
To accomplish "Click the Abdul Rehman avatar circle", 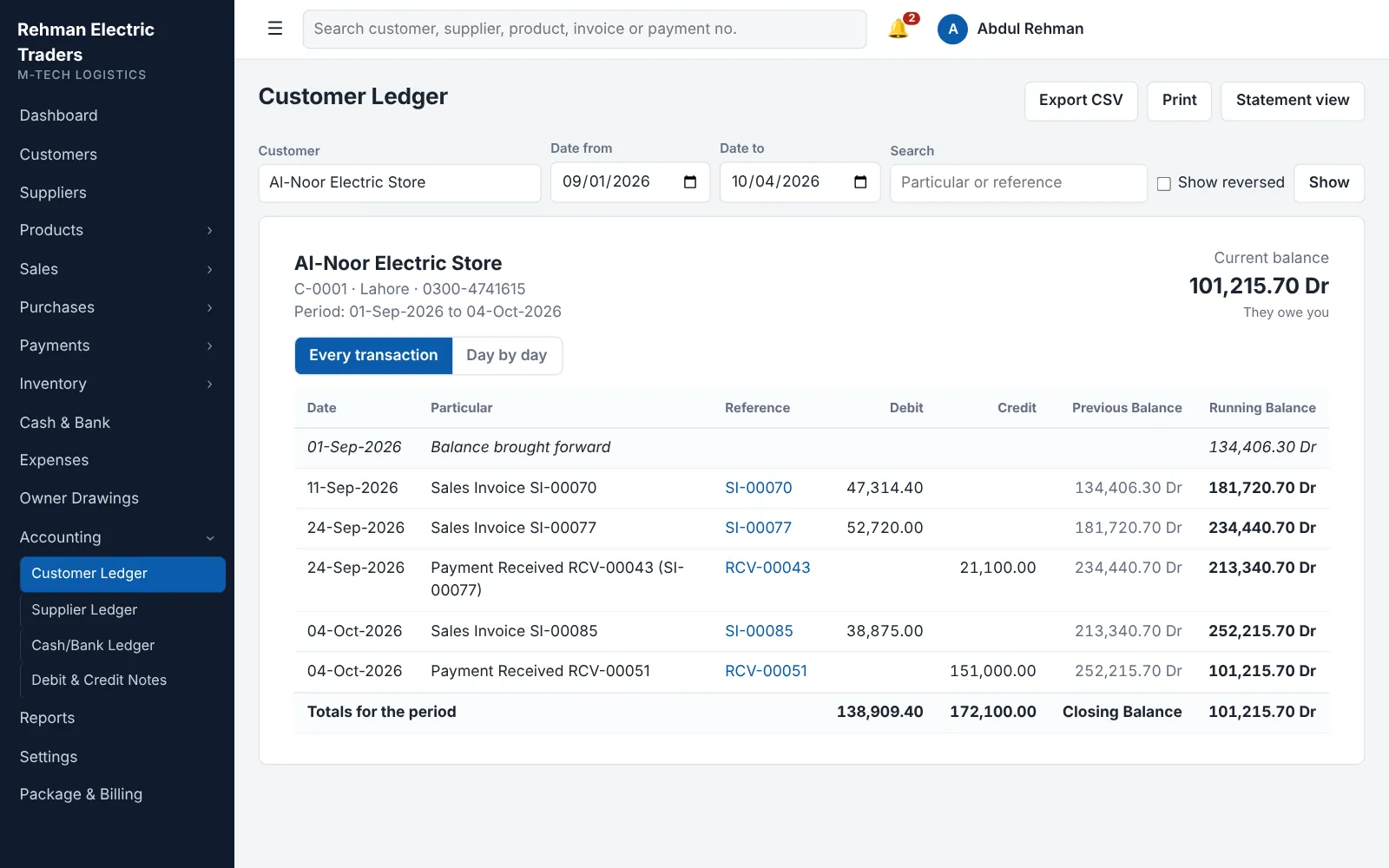I will (952, 29).
